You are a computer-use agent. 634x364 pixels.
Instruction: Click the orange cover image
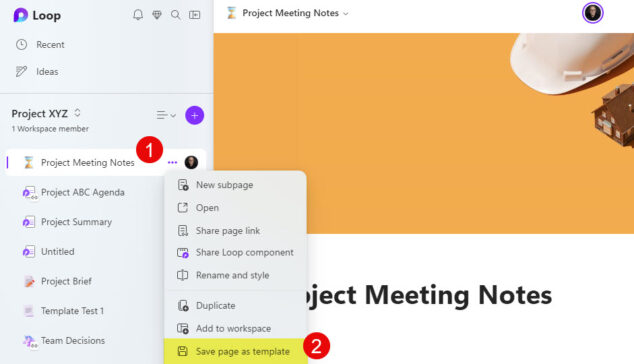(x=423, y=133)
